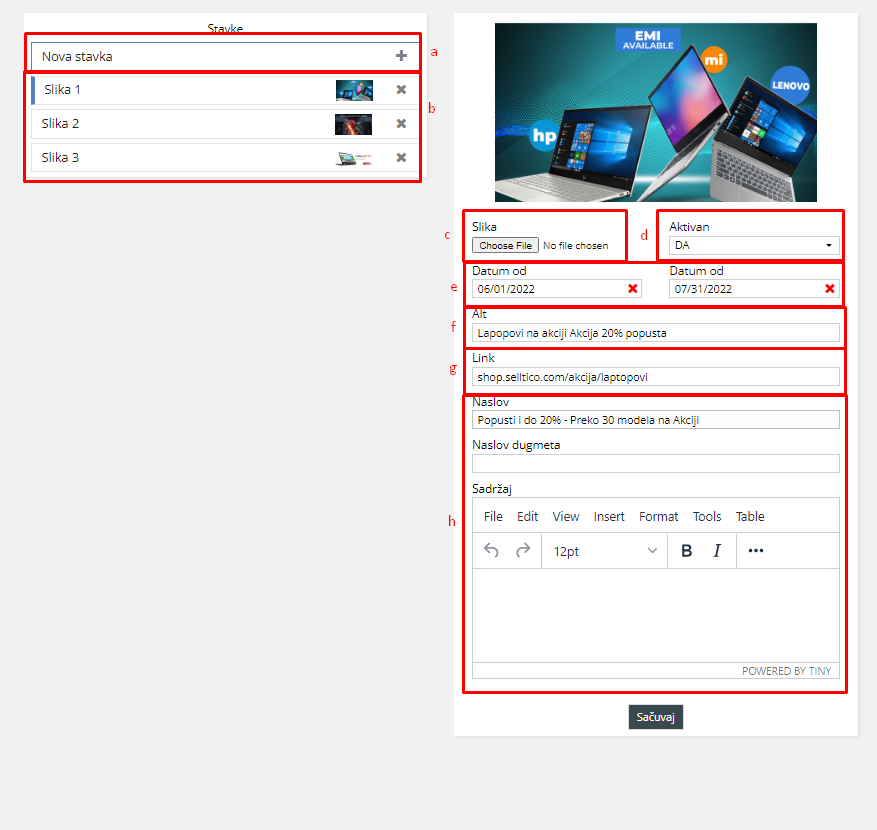The height and width of the screenshot is (830, 877).
Task: Clear the 06/01/2022 date with red X
Action: pos(633,289)
